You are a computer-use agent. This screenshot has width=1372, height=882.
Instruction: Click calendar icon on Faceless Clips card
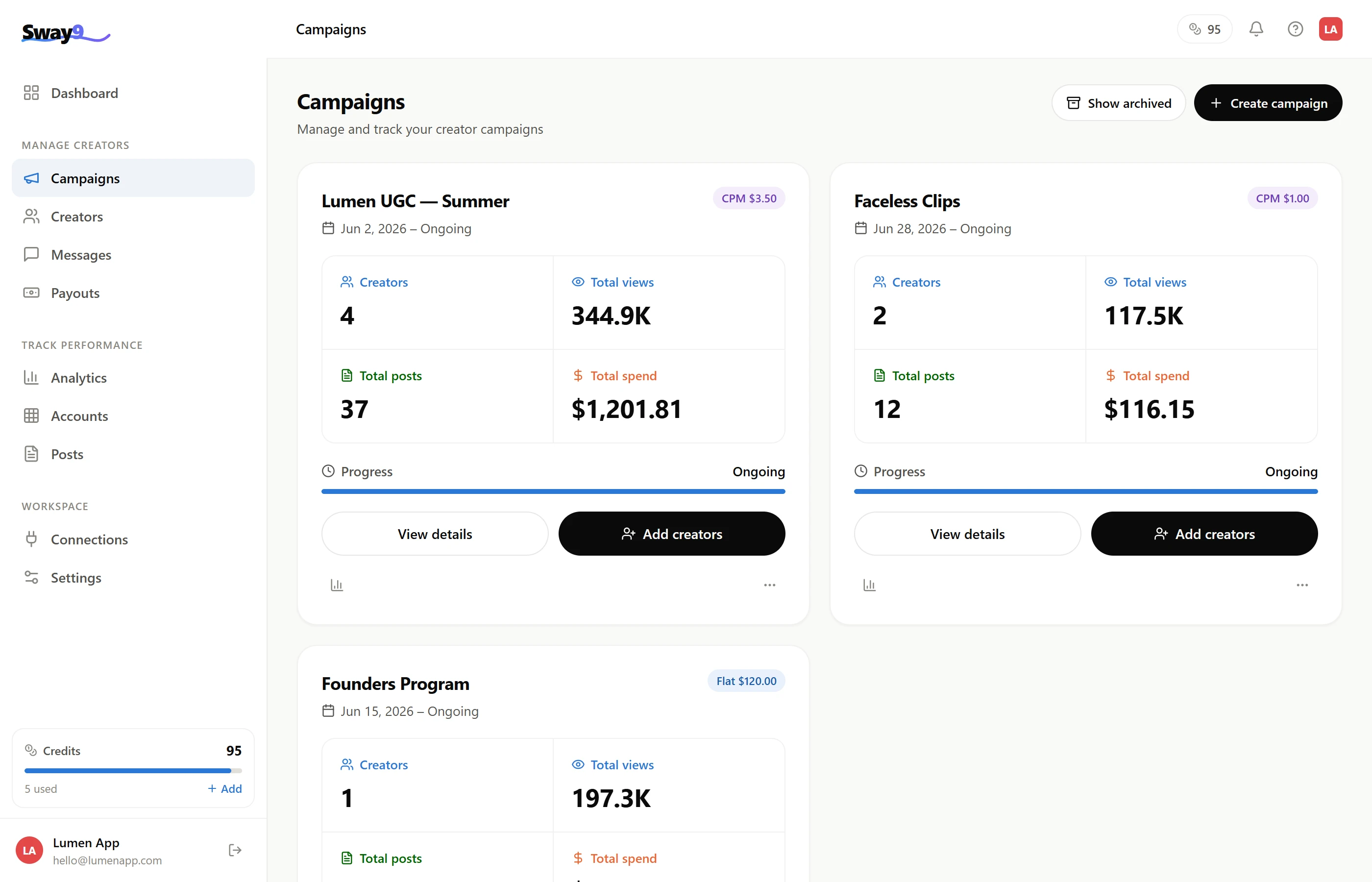pos(860,228)
